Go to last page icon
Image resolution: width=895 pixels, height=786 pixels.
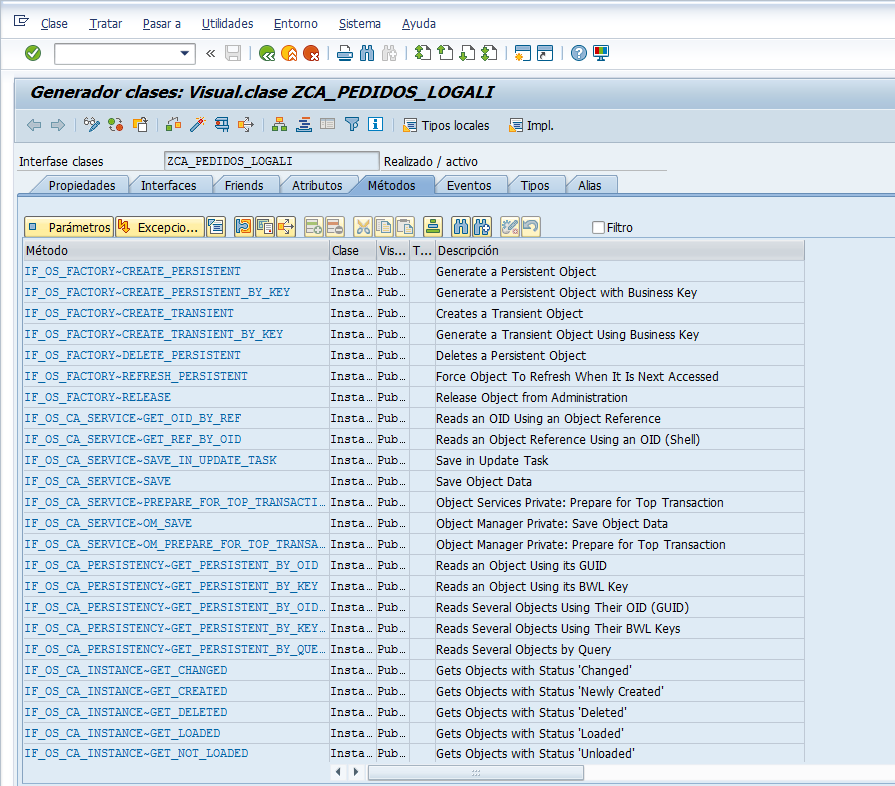click(x=489, y=54)
